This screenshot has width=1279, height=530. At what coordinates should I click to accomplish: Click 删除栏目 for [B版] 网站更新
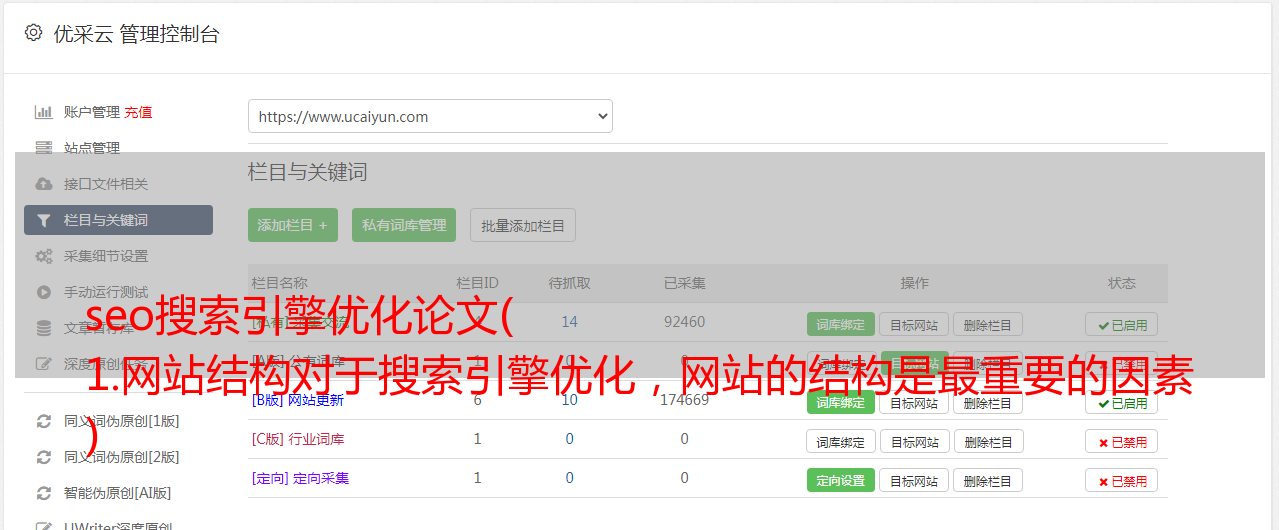(x=988, y=402)
